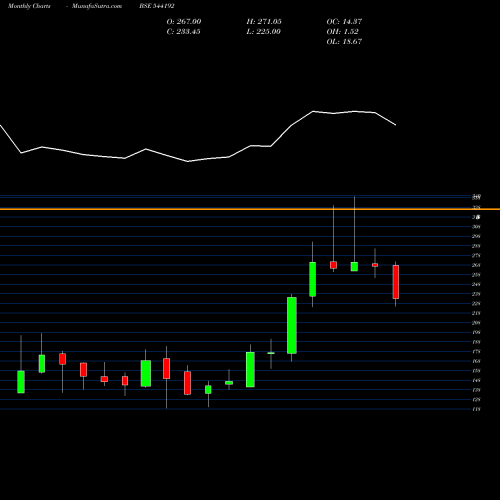Click the "Monthly Charts" title text
The height and width of the screenshot is (500, 500).
(x=29, y=6)
